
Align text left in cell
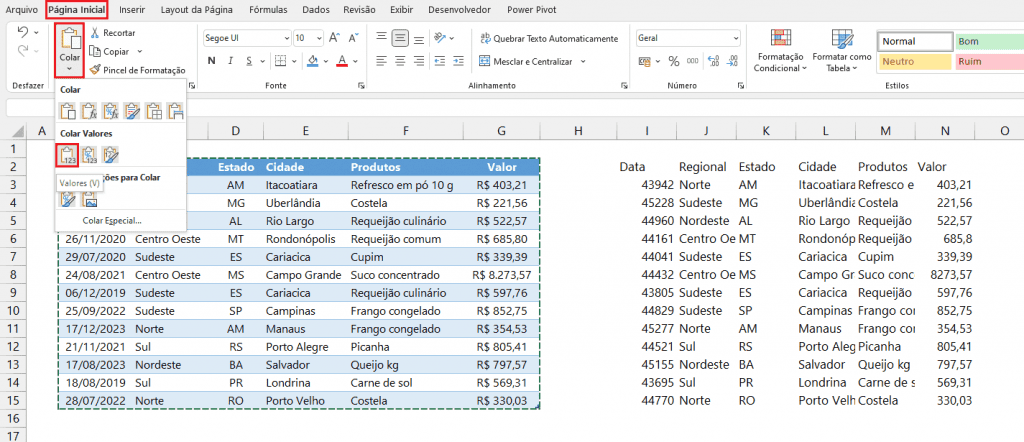(x=381, y=61)
